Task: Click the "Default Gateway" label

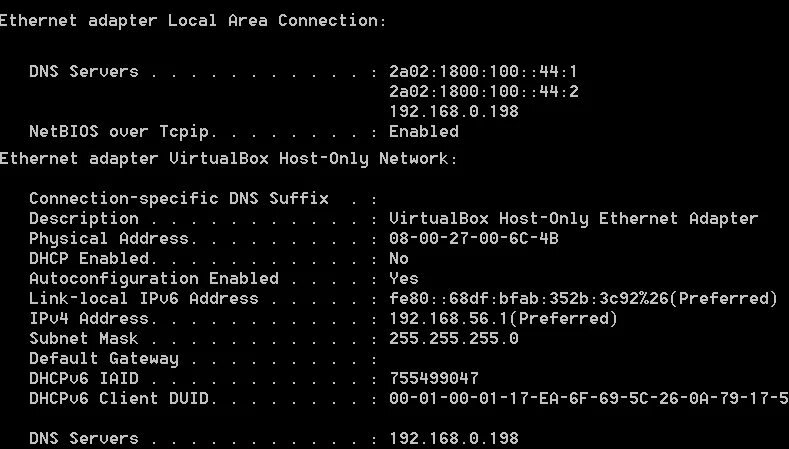Action: 104,359
